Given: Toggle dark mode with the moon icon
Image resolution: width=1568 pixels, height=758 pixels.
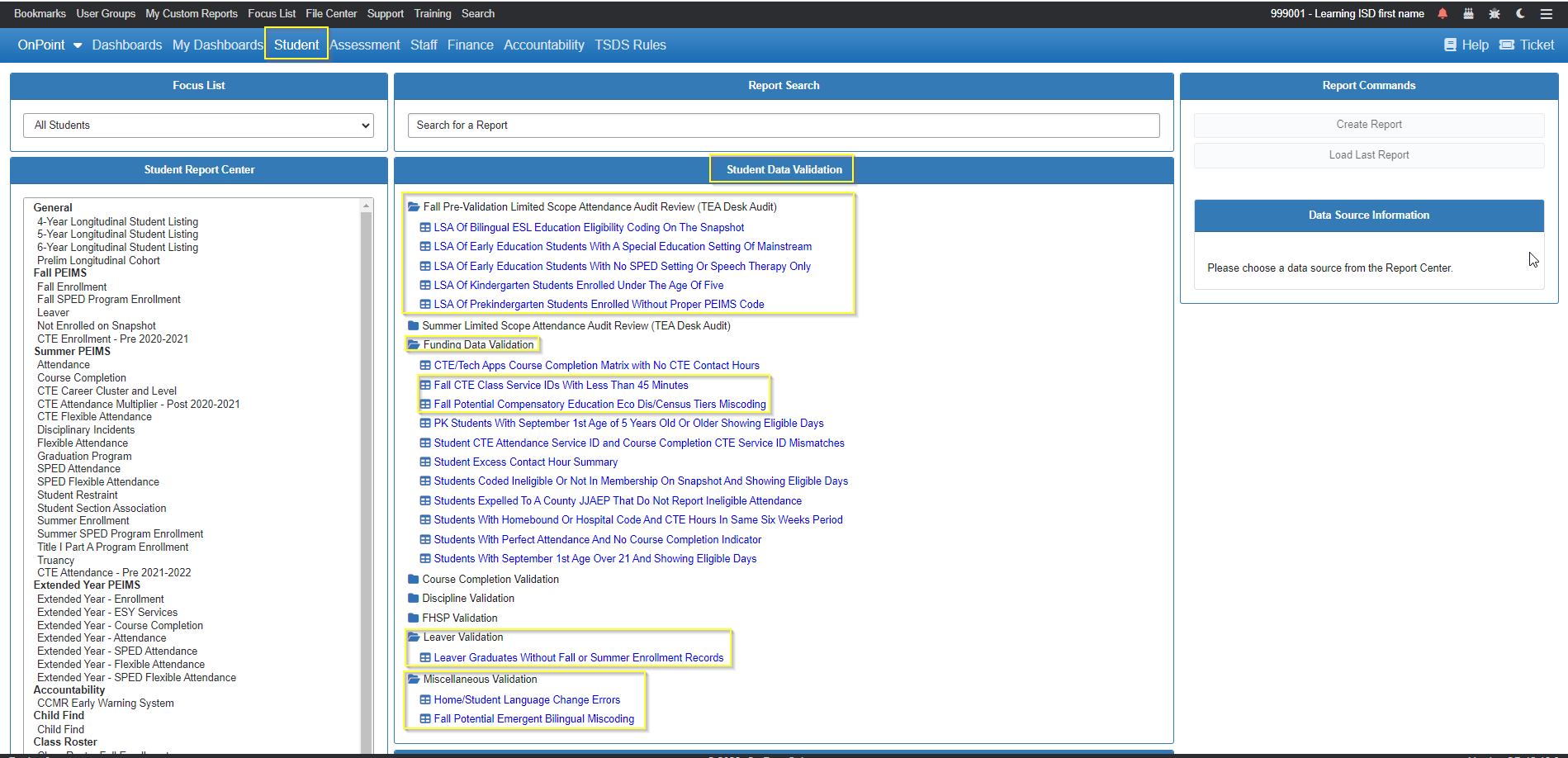Looking at the screenshot, I should coord(1520,13).
